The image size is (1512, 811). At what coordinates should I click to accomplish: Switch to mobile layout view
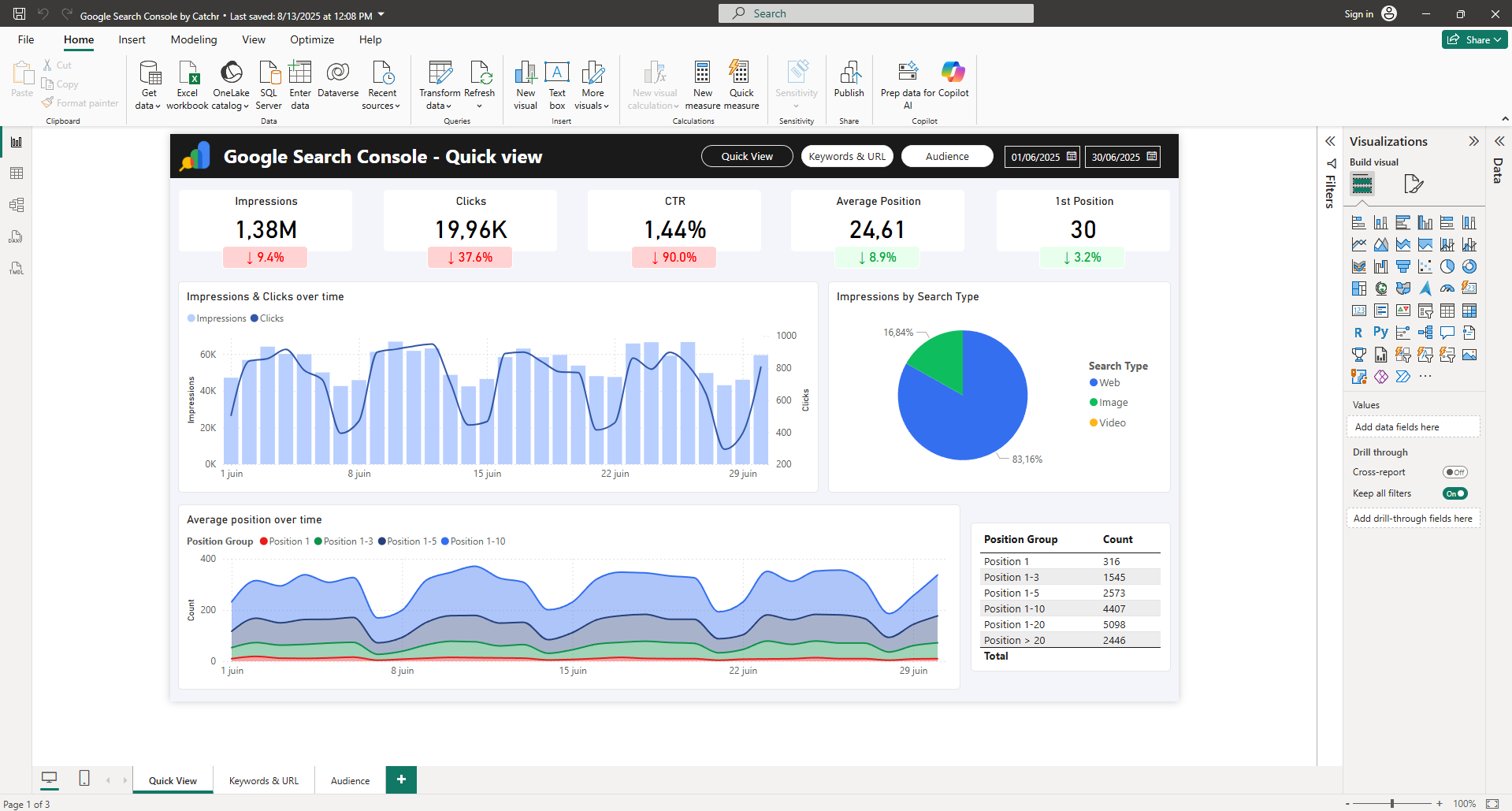point(84,779)
